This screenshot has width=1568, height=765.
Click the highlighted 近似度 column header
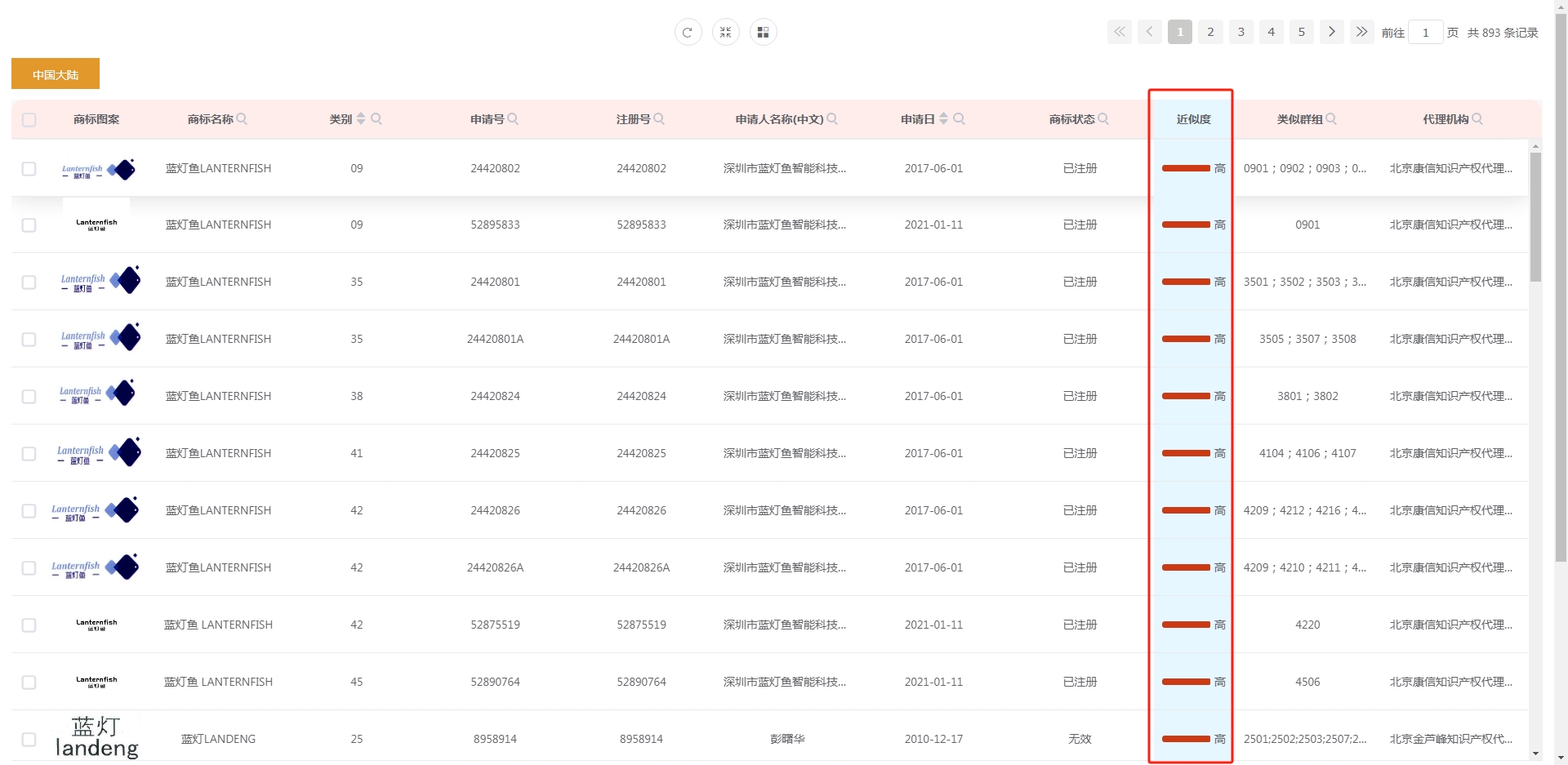[x=1192, y=118]
